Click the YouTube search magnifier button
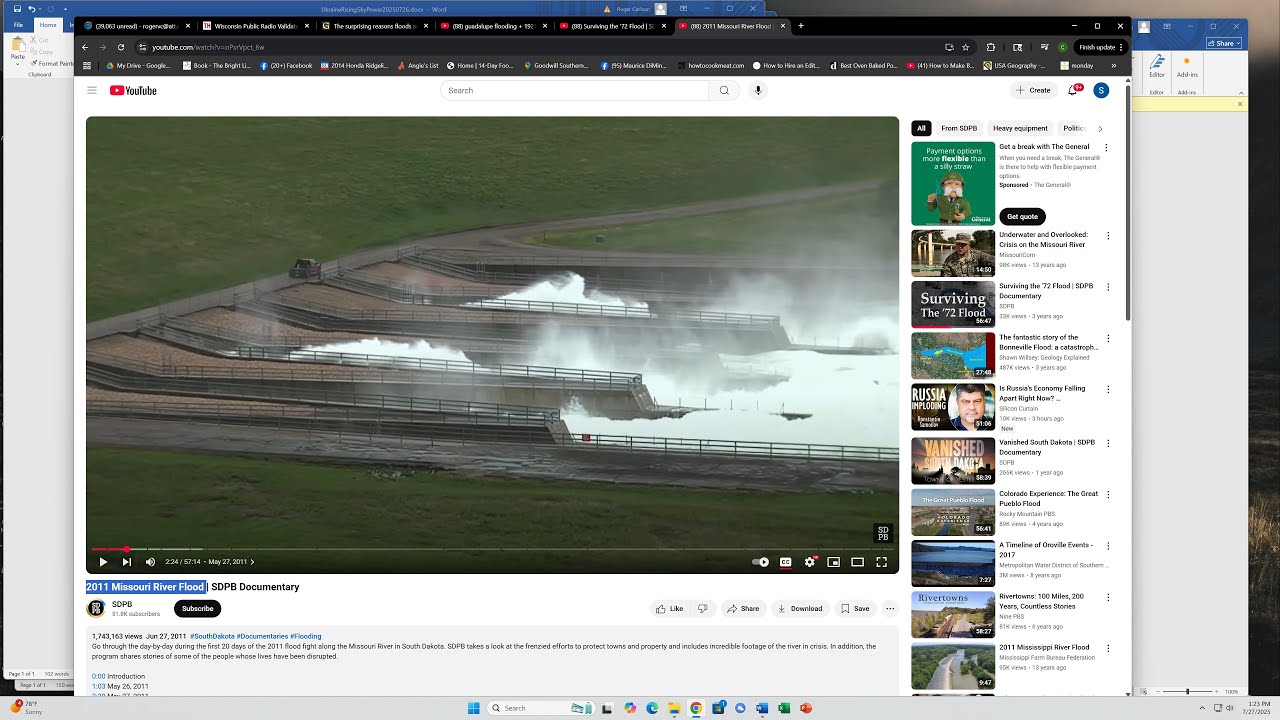Image resolution: width=1280 pixels, height=720 pixels. [x=725, y=90]
